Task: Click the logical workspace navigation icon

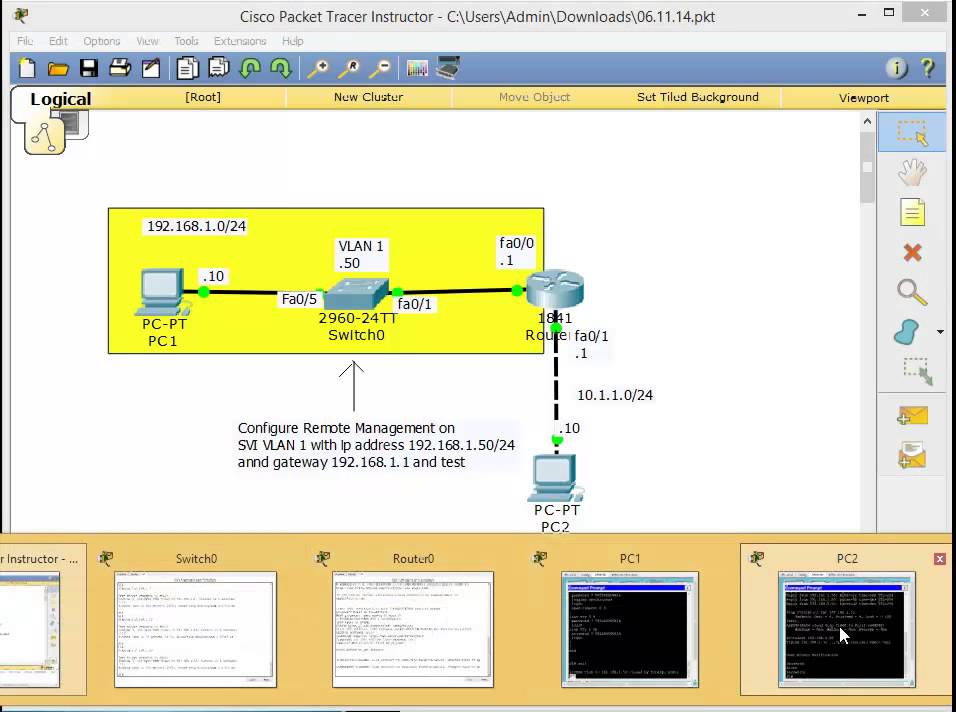Action: [x=45, y=136]
